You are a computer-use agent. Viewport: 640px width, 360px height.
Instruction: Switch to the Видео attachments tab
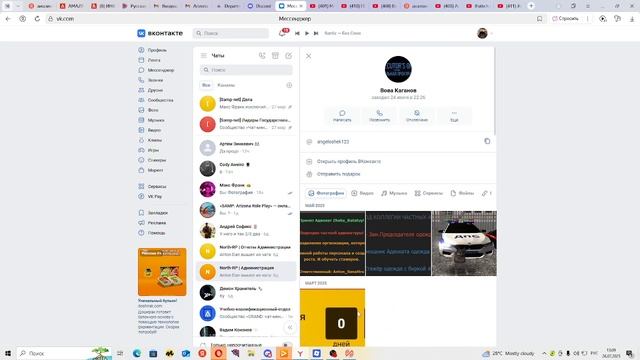pos(362,193)
